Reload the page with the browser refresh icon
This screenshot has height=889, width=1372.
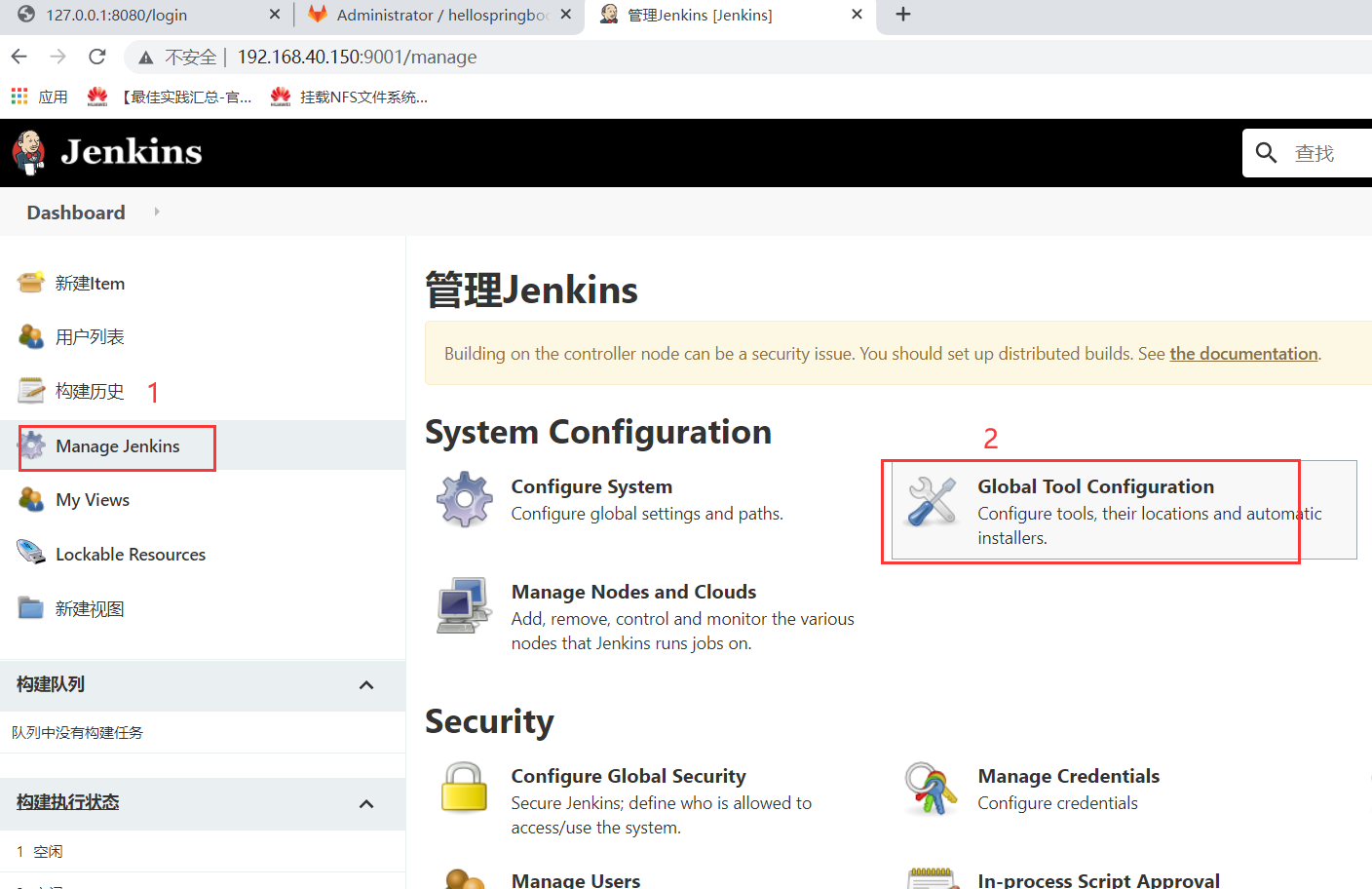click(x=97, y=57)
